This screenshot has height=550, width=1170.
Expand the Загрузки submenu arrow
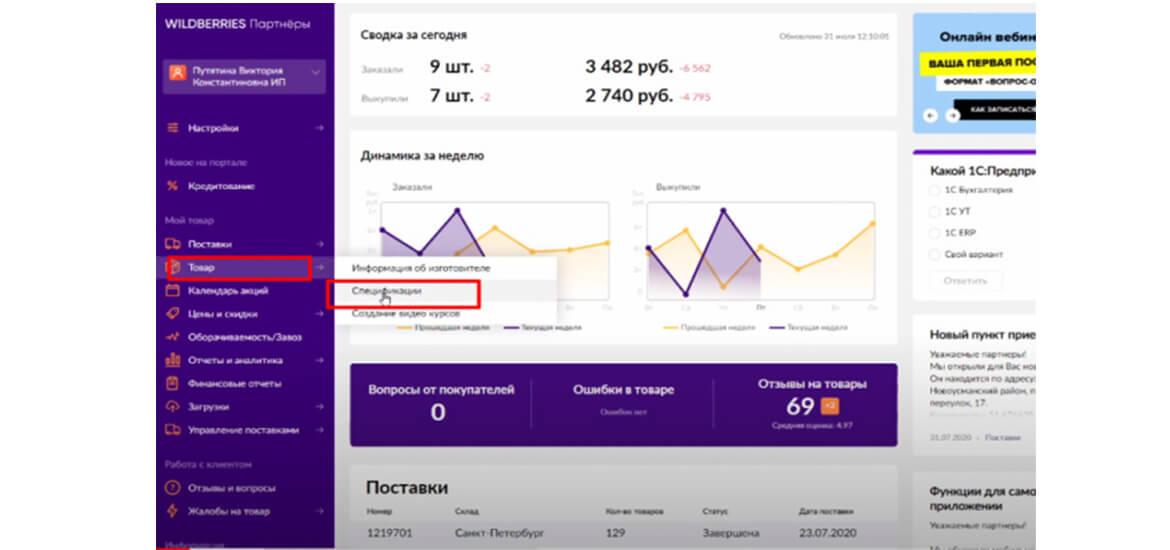pos(319,407)
